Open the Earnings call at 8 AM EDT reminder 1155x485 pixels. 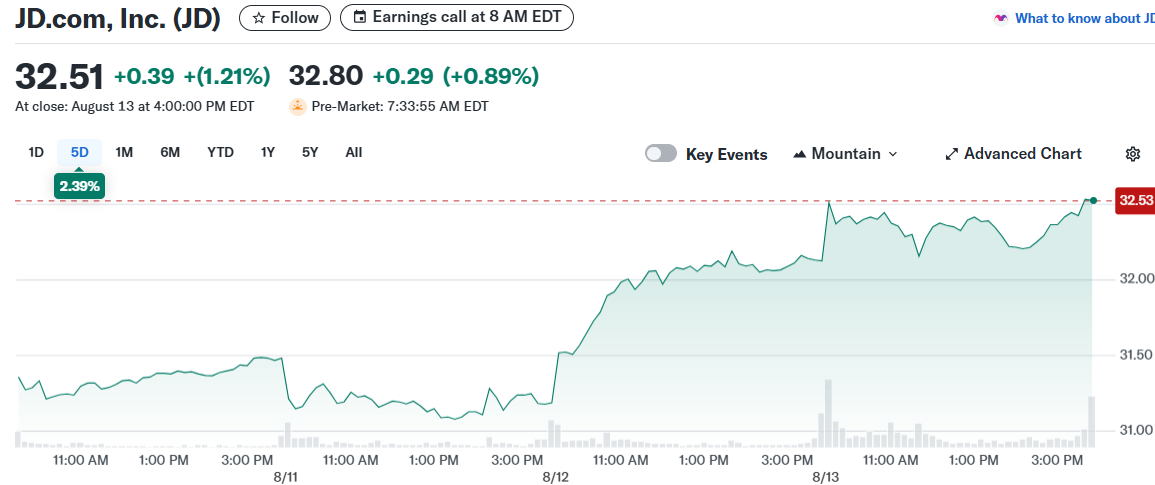click(x=457, y=18)
